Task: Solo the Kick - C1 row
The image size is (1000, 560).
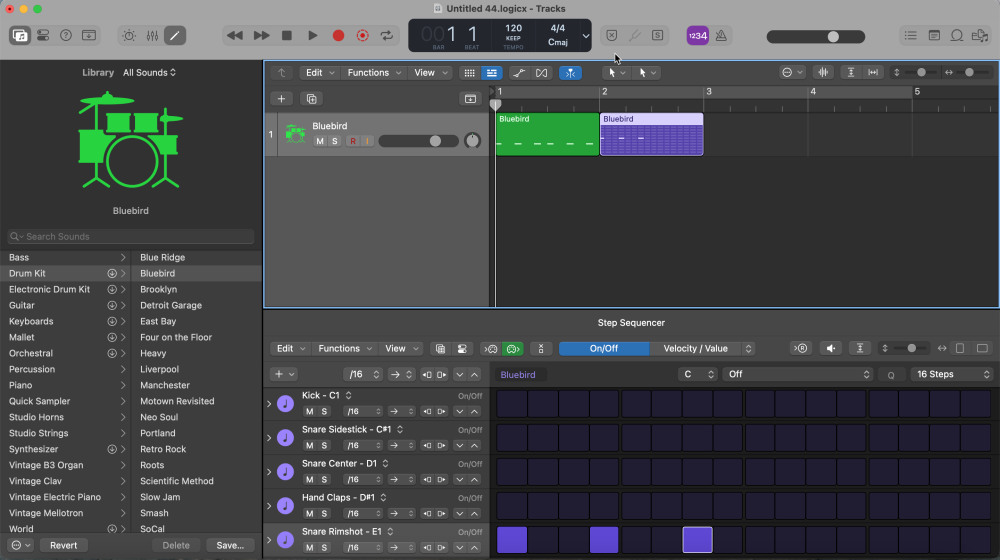Action: point(324,411)
